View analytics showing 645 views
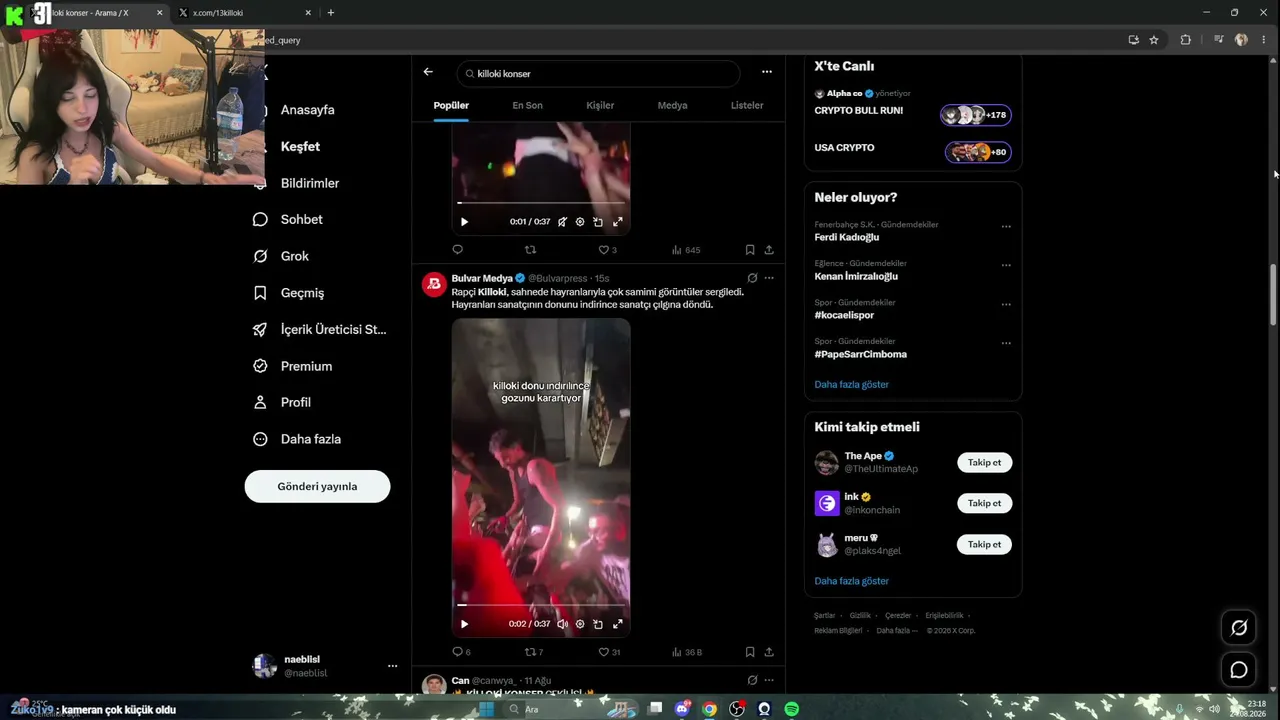Screen dimensions: 1280x720 tap(686, 250)
